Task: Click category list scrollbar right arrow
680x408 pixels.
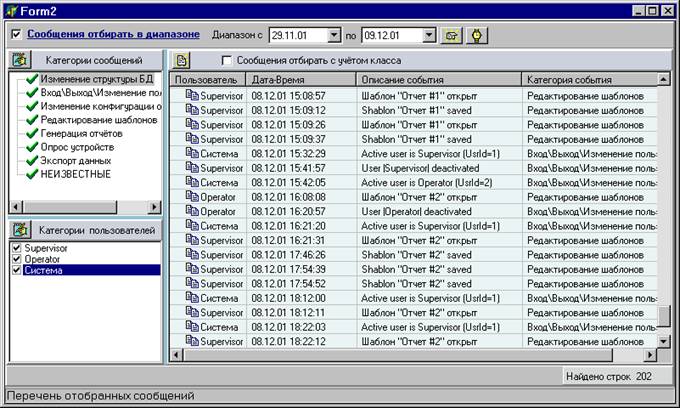Action: pyautogui.click(x=154, y=207)
